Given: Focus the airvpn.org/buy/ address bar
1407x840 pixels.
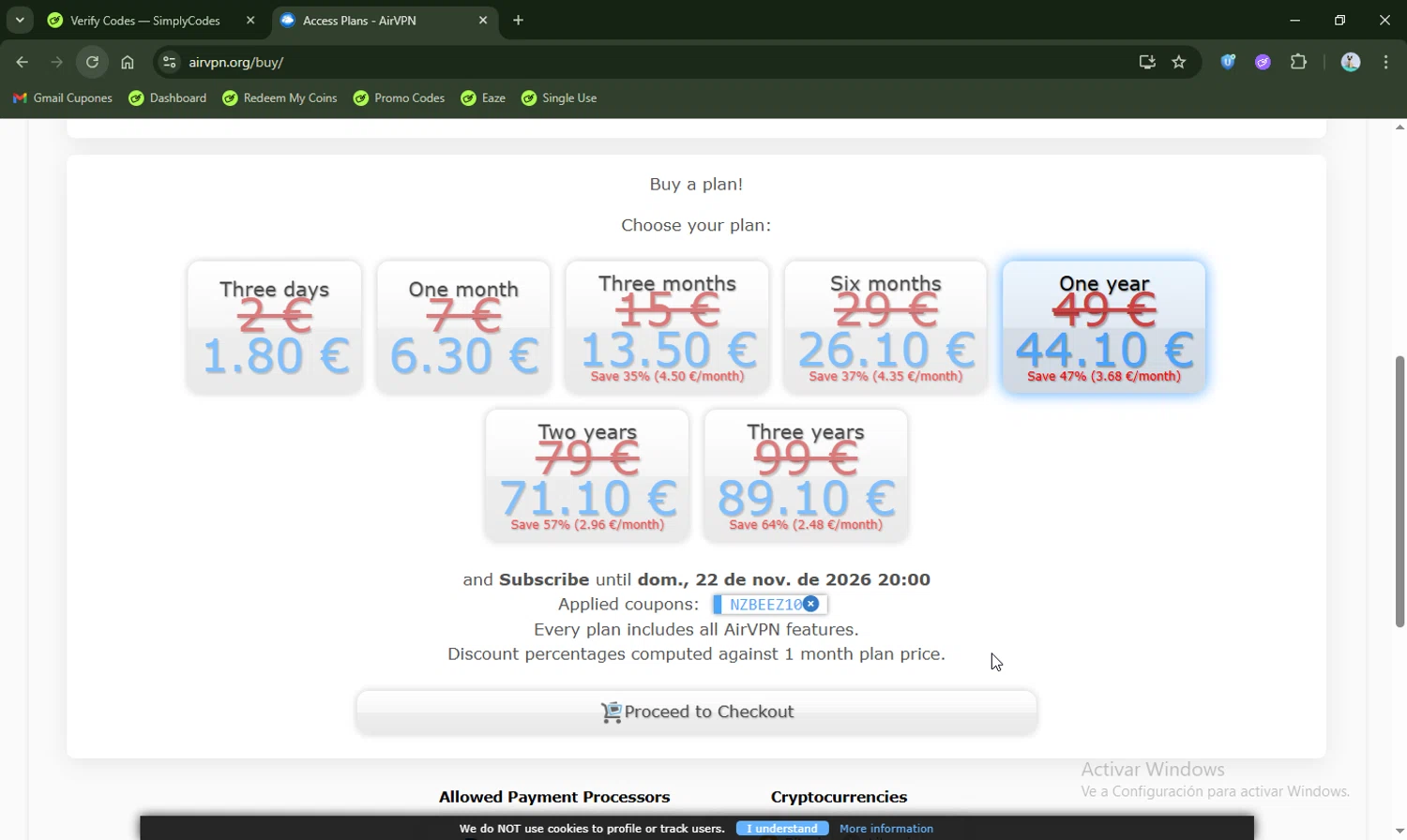Looking at the screenshot, I should 657,62.
